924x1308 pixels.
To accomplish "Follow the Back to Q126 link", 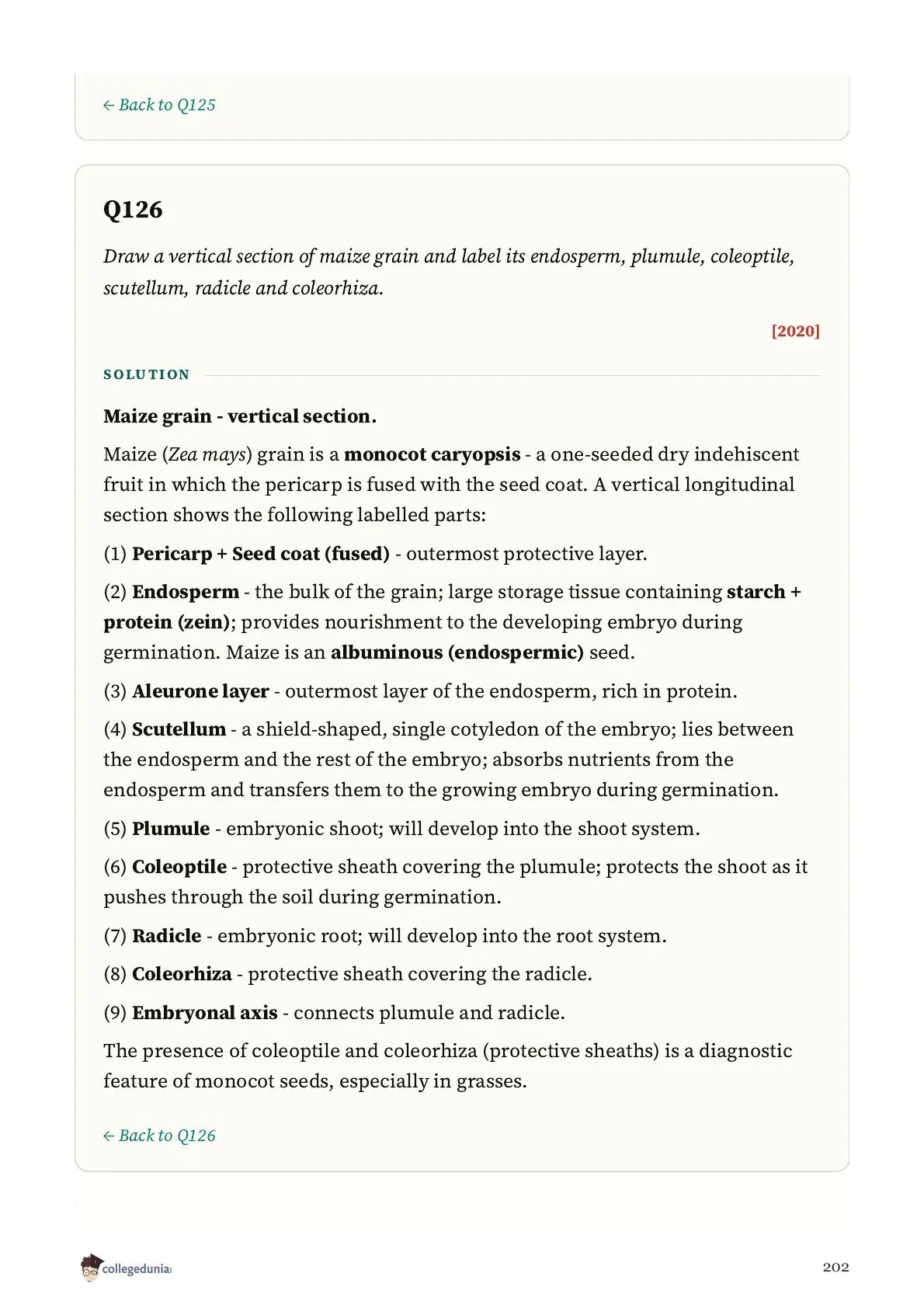I will tap(159, 1136).
